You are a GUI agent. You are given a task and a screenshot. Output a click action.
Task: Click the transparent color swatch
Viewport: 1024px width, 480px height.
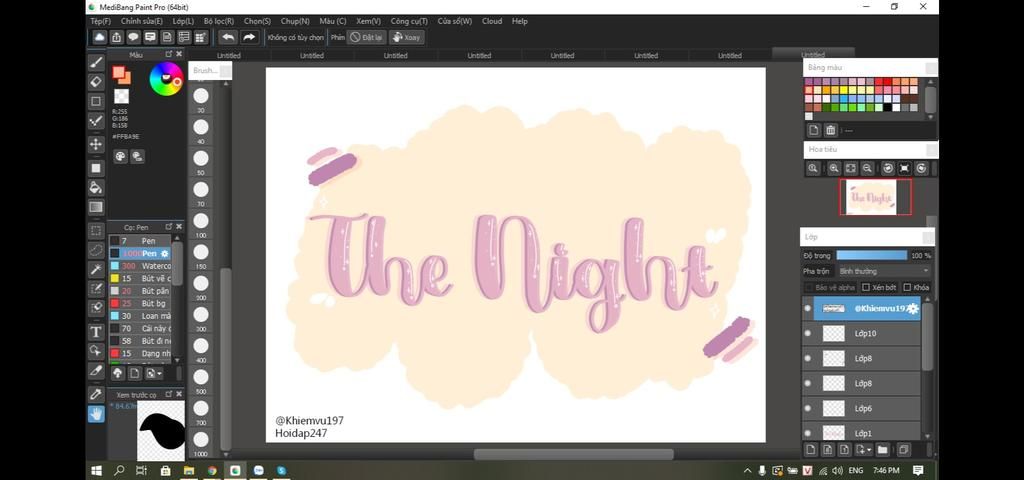121,97
